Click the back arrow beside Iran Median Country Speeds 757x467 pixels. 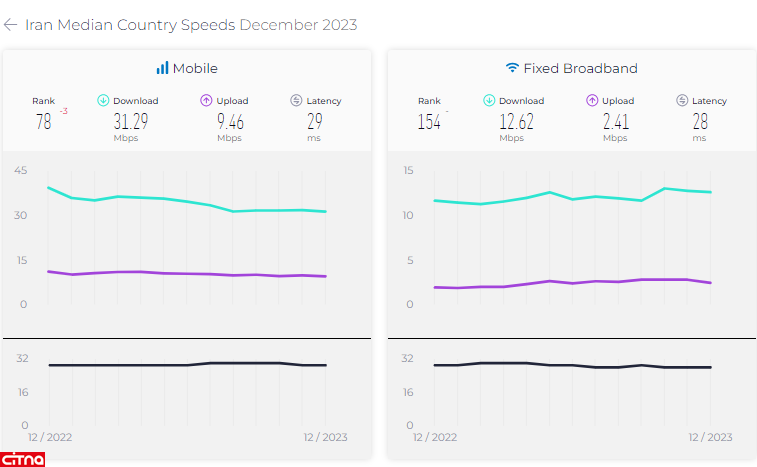11,25
